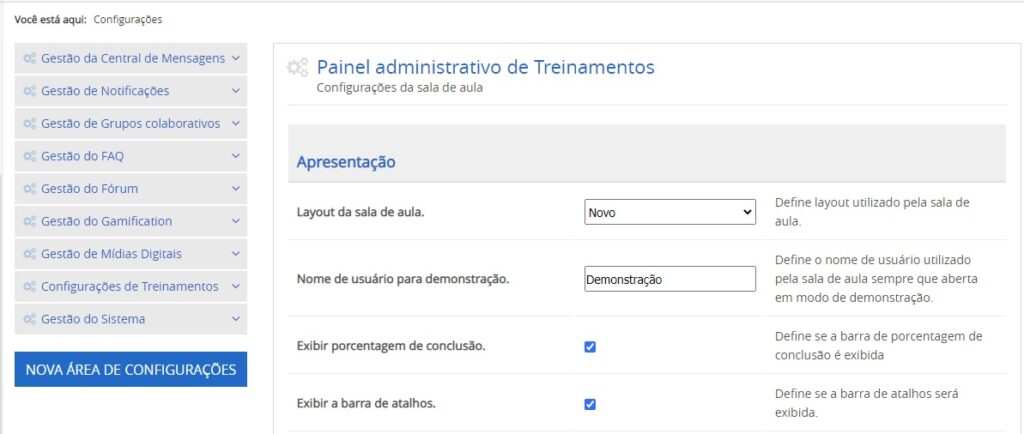1024x434 pixels.
Task: Expand Configurações de Treinamentos chevron arrow
Action: pos(235,286)
